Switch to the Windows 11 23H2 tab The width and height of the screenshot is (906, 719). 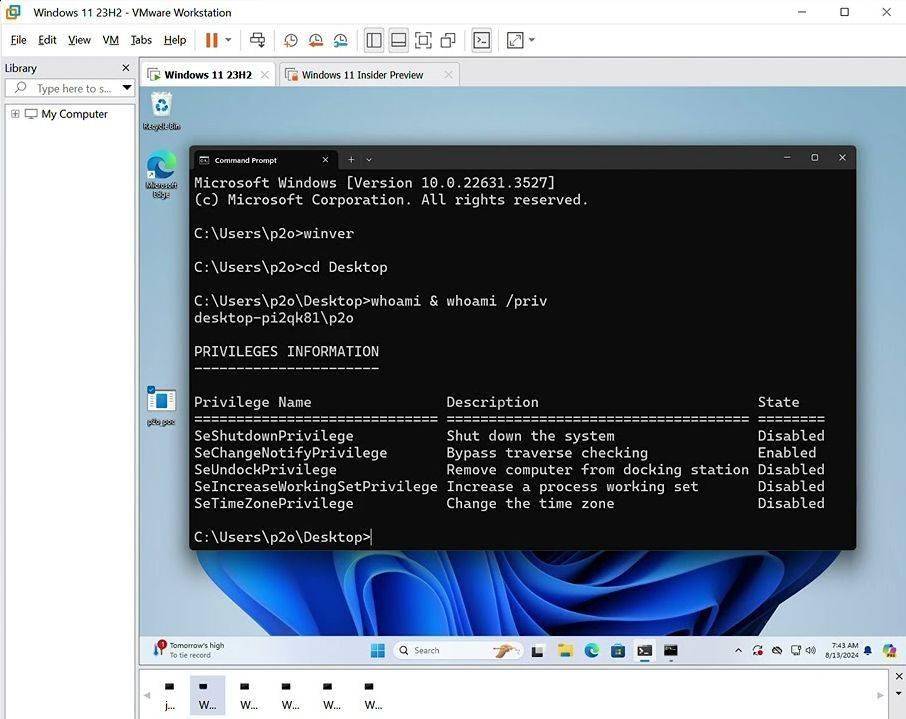[208, 75]
